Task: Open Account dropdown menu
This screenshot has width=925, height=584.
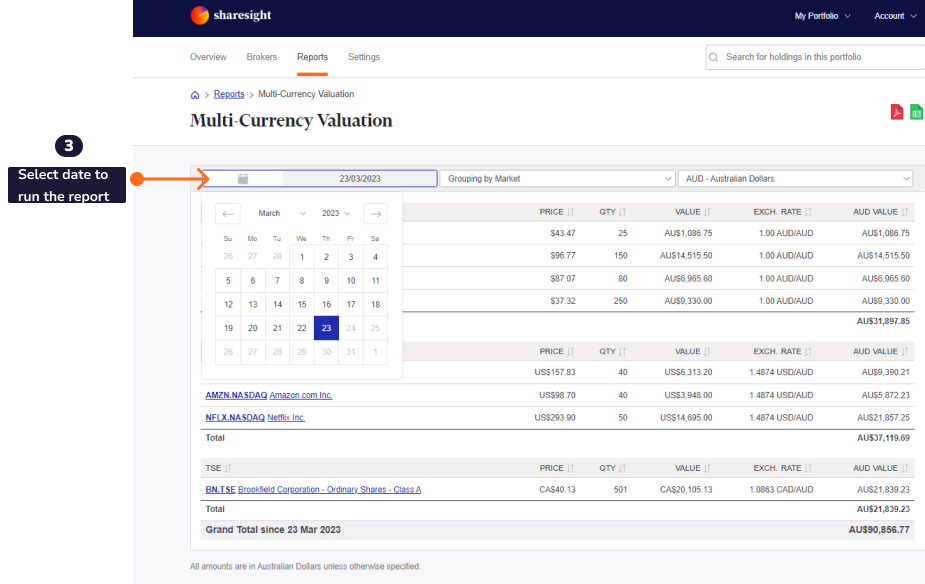Action: click(x=895, y=16)
